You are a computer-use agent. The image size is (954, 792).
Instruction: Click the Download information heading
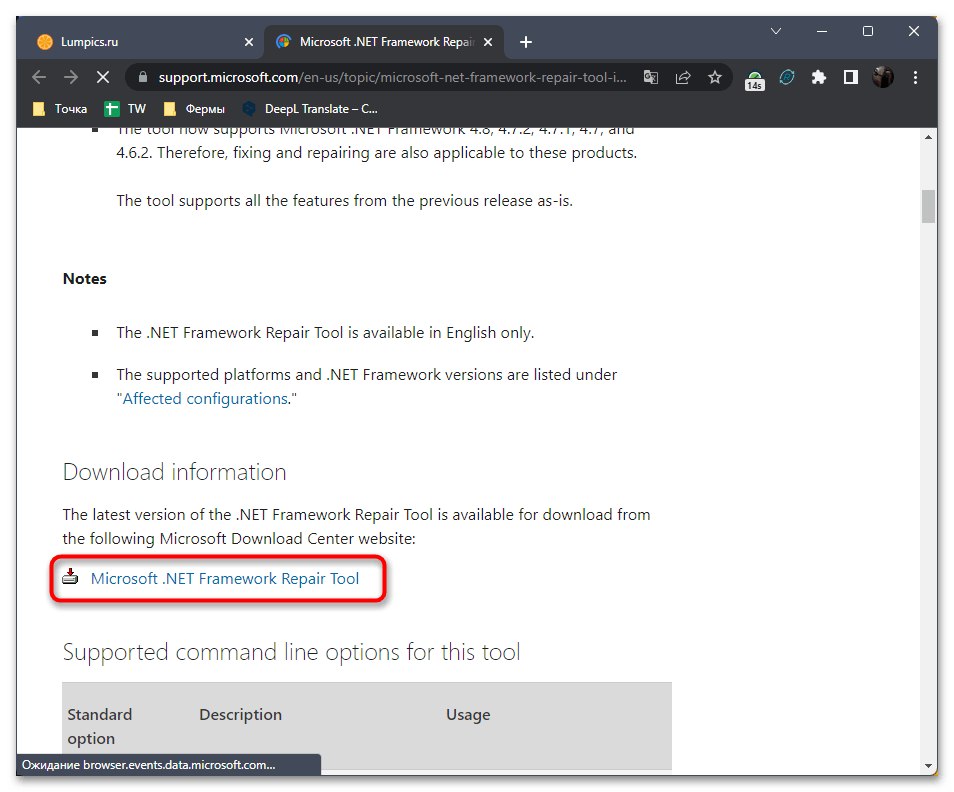coord(175,473)
